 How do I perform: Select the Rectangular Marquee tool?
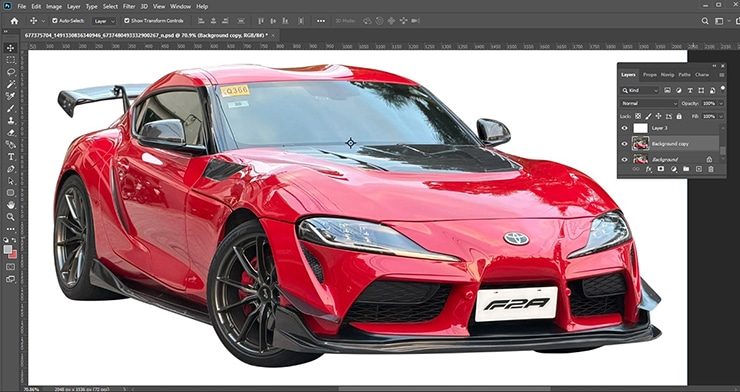[10, 60]
